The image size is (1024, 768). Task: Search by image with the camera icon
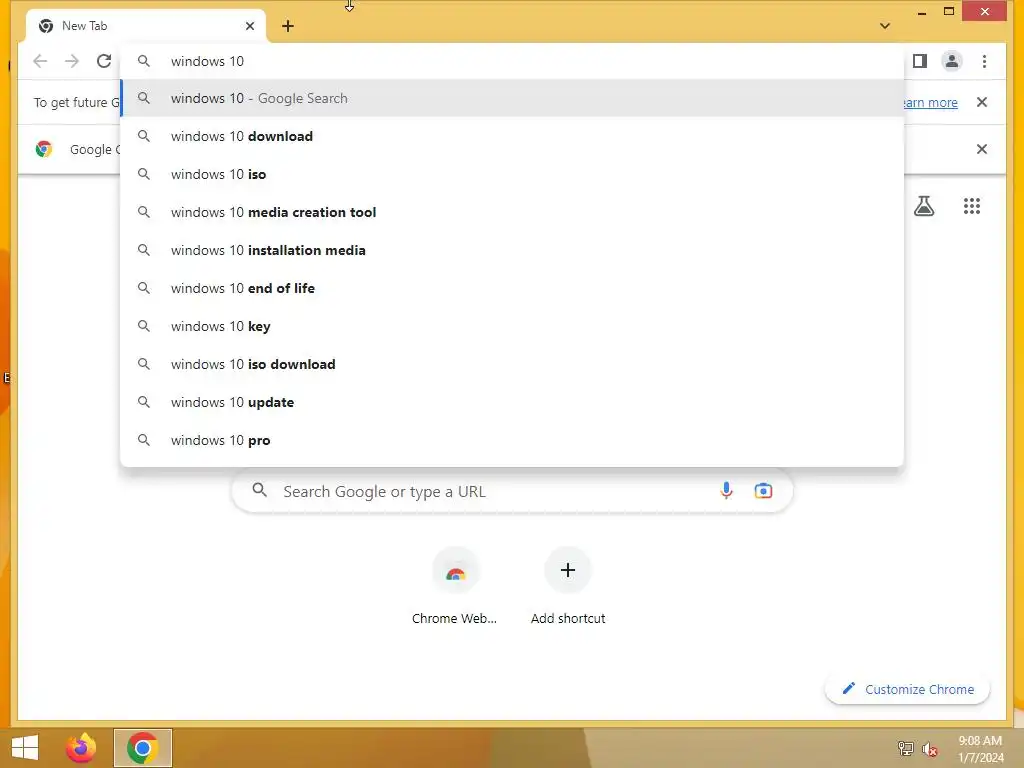click(x=763, y=490)
